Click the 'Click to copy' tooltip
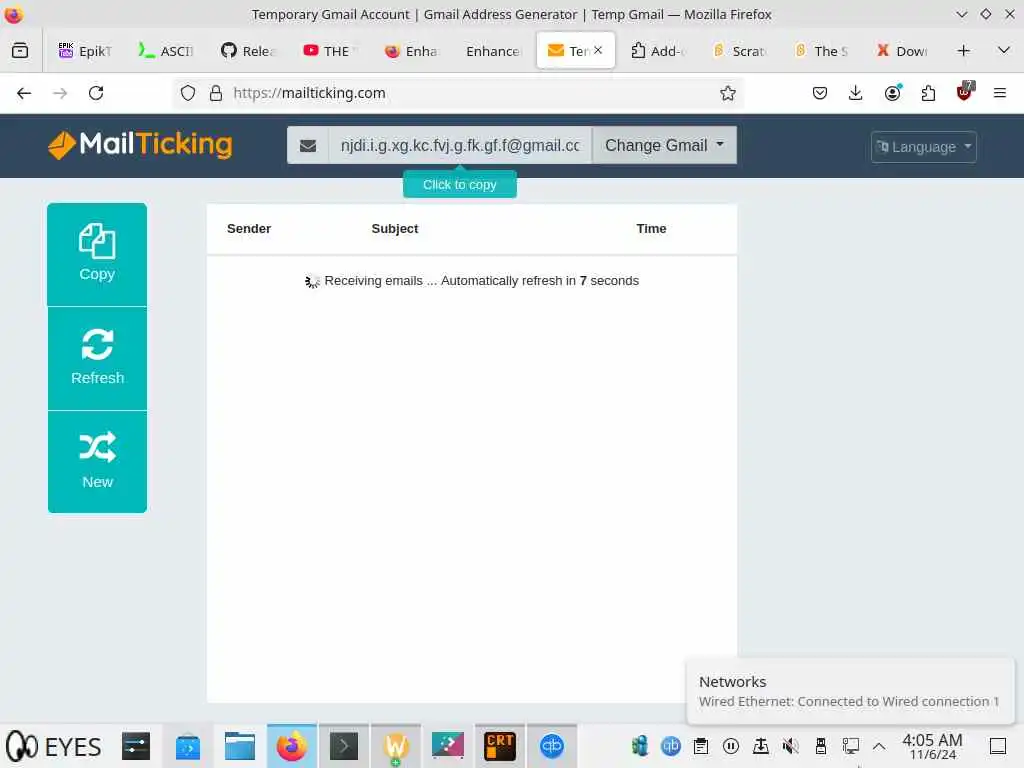Screen dimensions: 1024x768 click(x=460, y=185)
